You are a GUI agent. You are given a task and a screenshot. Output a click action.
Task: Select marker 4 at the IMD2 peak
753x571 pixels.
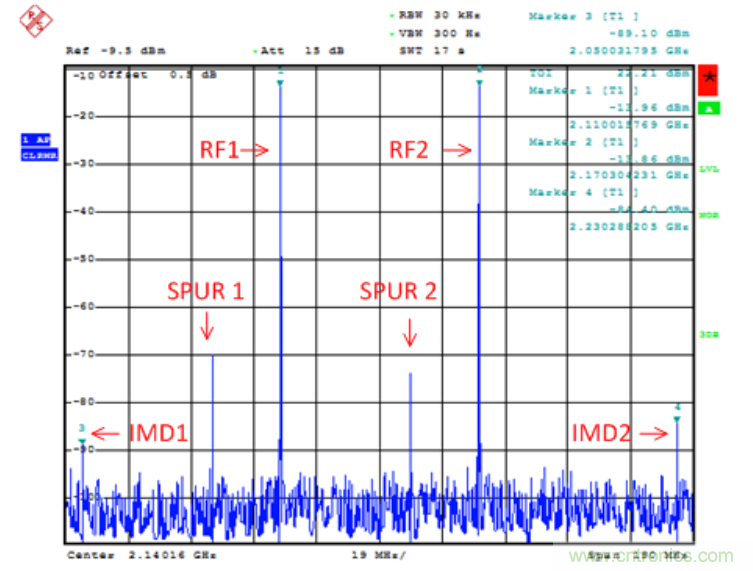[677, 418]
